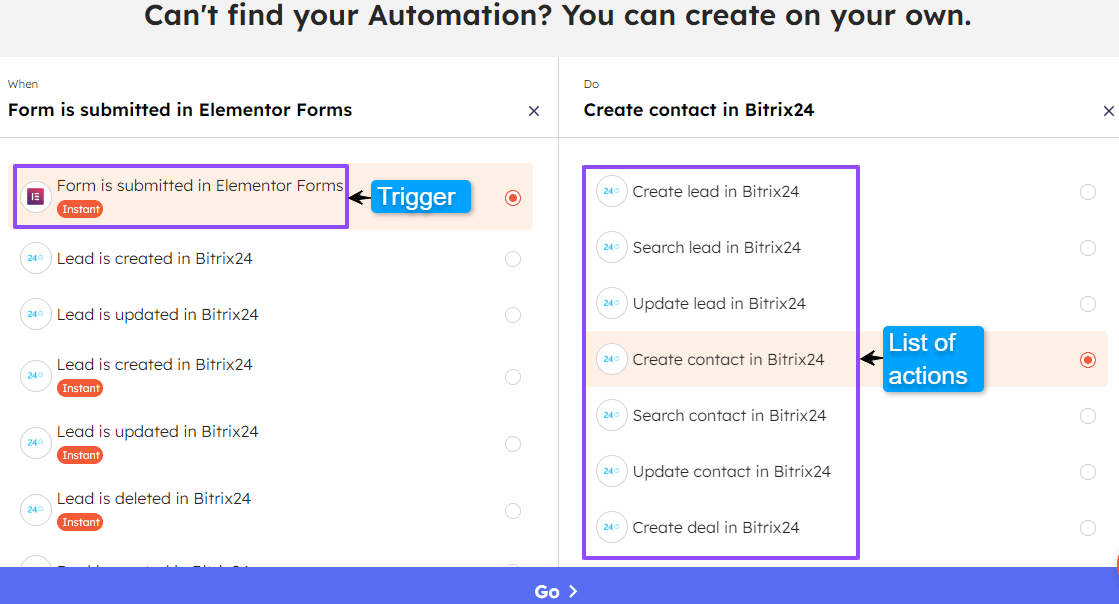1119x604 pixels.
Task: Click the Bitrix24 icon next to "Create deal"
Action: click(611, 527)
